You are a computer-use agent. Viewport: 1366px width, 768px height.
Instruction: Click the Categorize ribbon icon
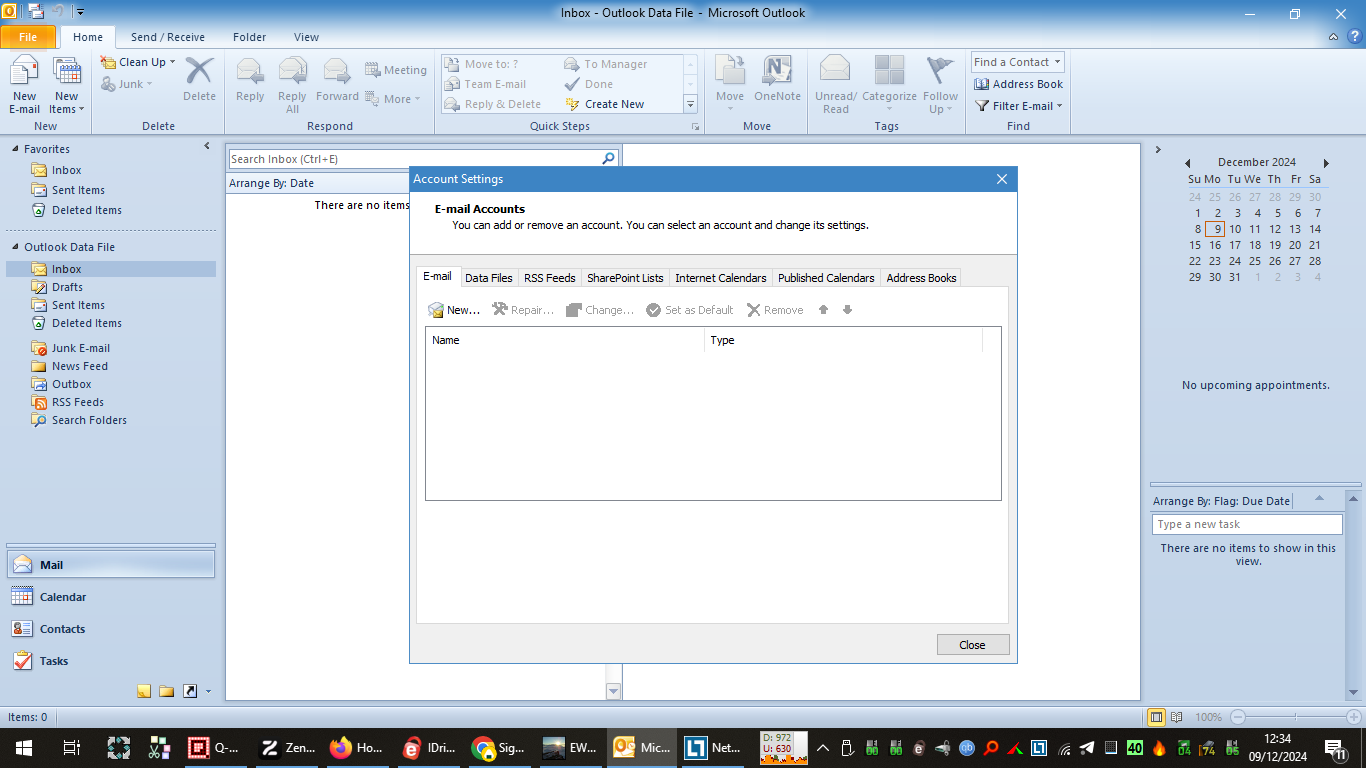click(889, 86)
